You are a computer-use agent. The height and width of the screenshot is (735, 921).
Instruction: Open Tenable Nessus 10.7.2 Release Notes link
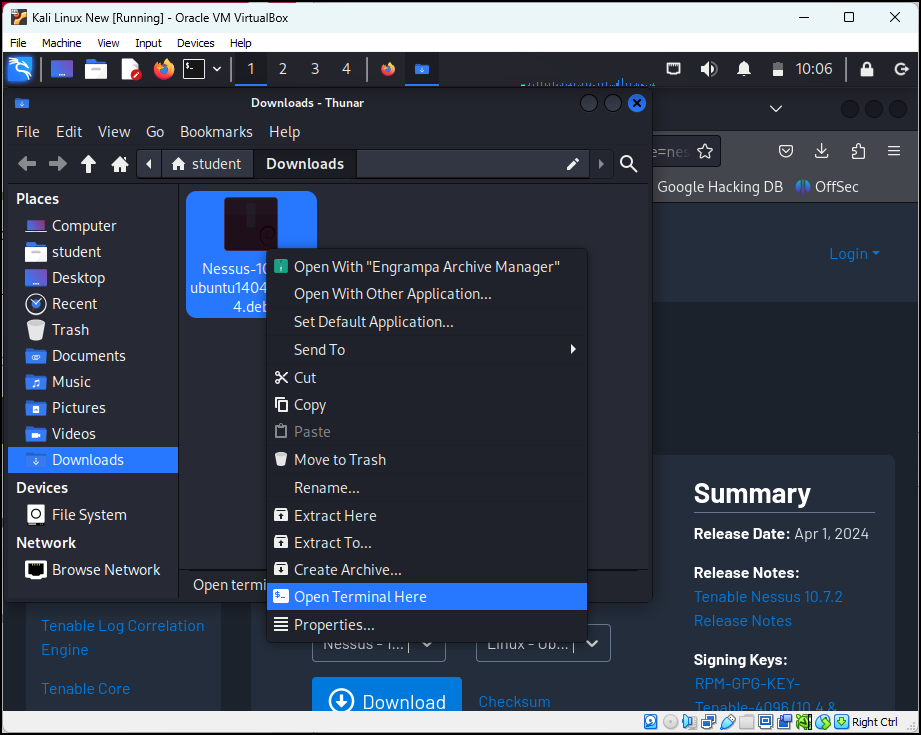(x=768, y=609)
